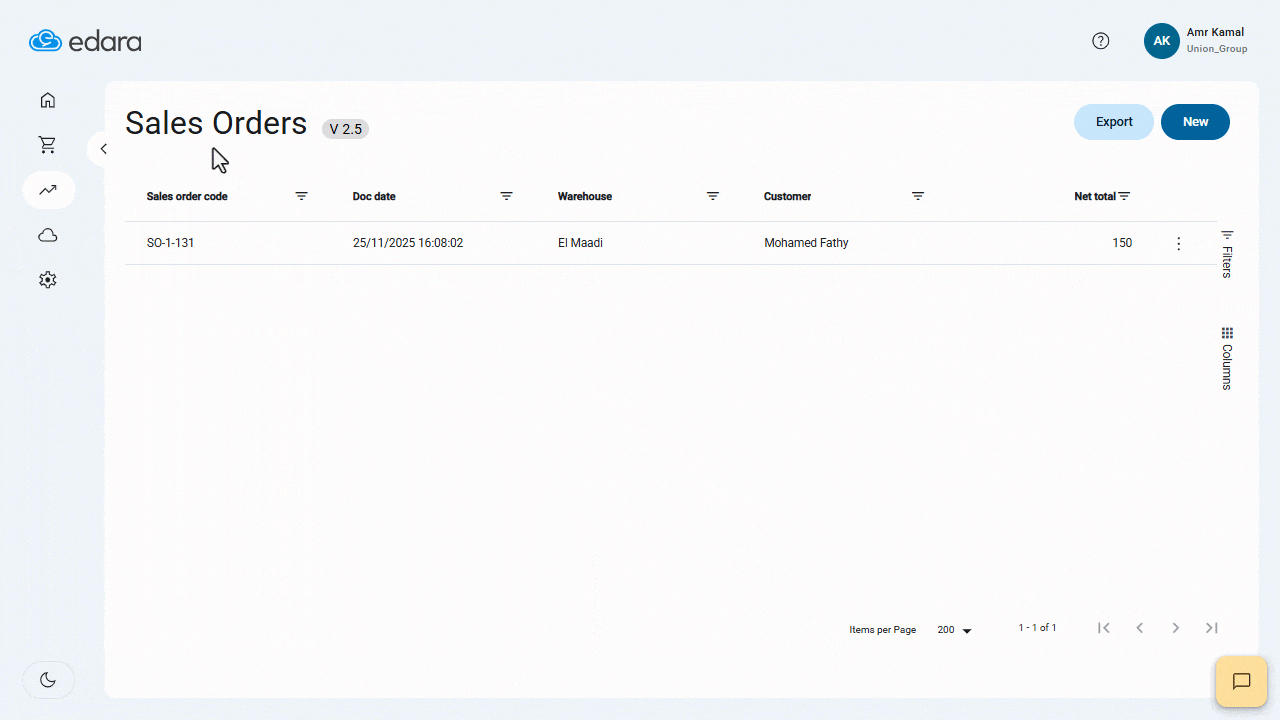Filter the Customer column
1280x720 pixels.
click(x=918, y=196)
